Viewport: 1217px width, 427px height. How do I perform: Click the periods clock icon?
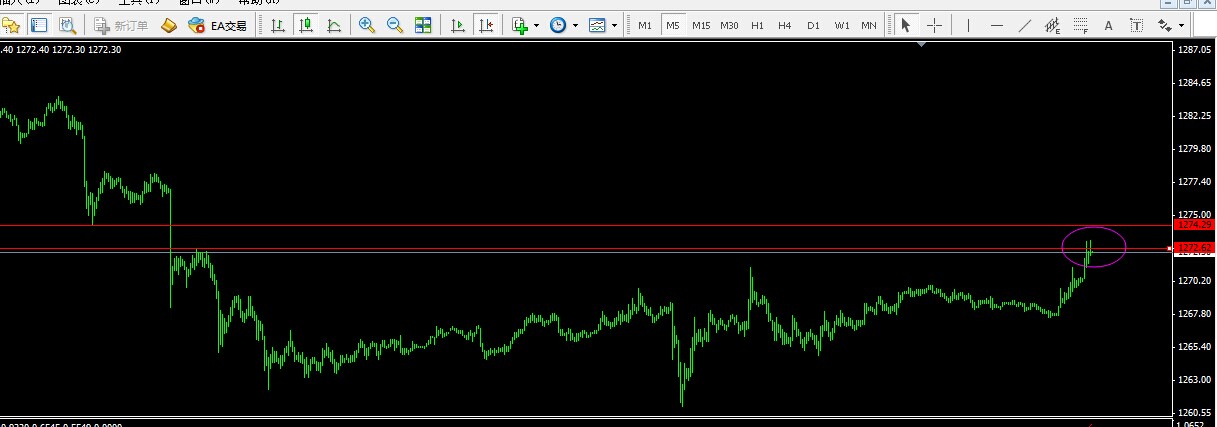tap(557, 25)
